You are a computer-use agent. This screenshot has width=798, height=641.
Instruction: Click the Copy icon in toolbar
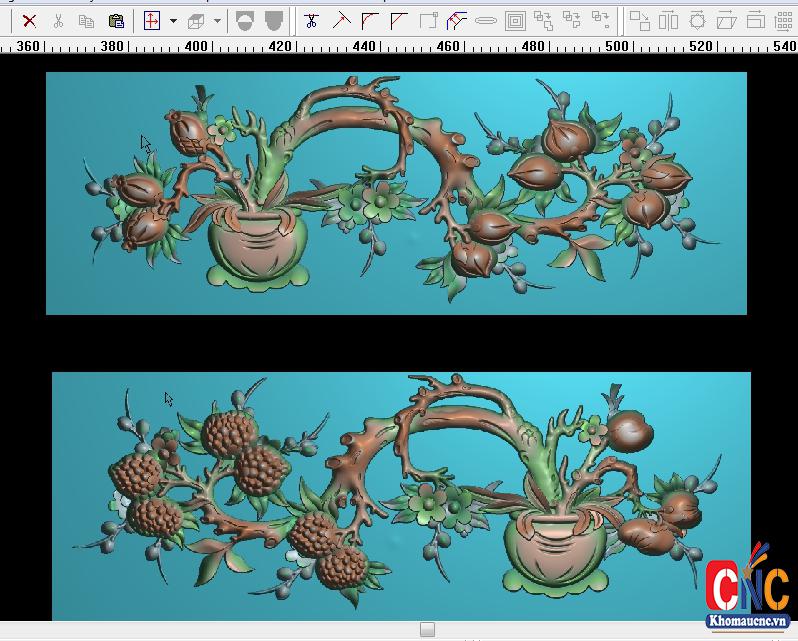point(87,20)
